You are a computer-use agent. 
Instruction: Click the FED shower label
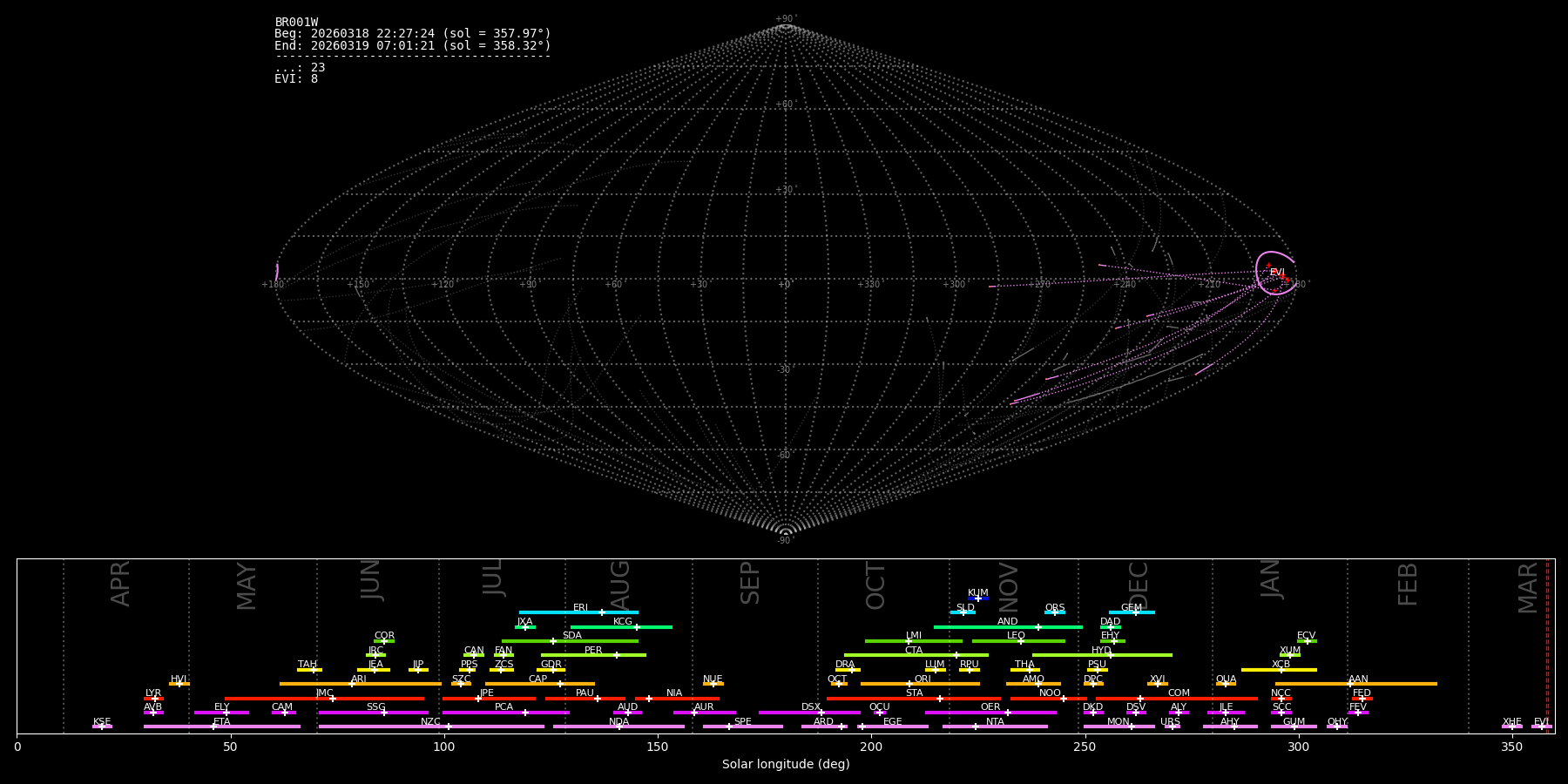[1362, 693]
